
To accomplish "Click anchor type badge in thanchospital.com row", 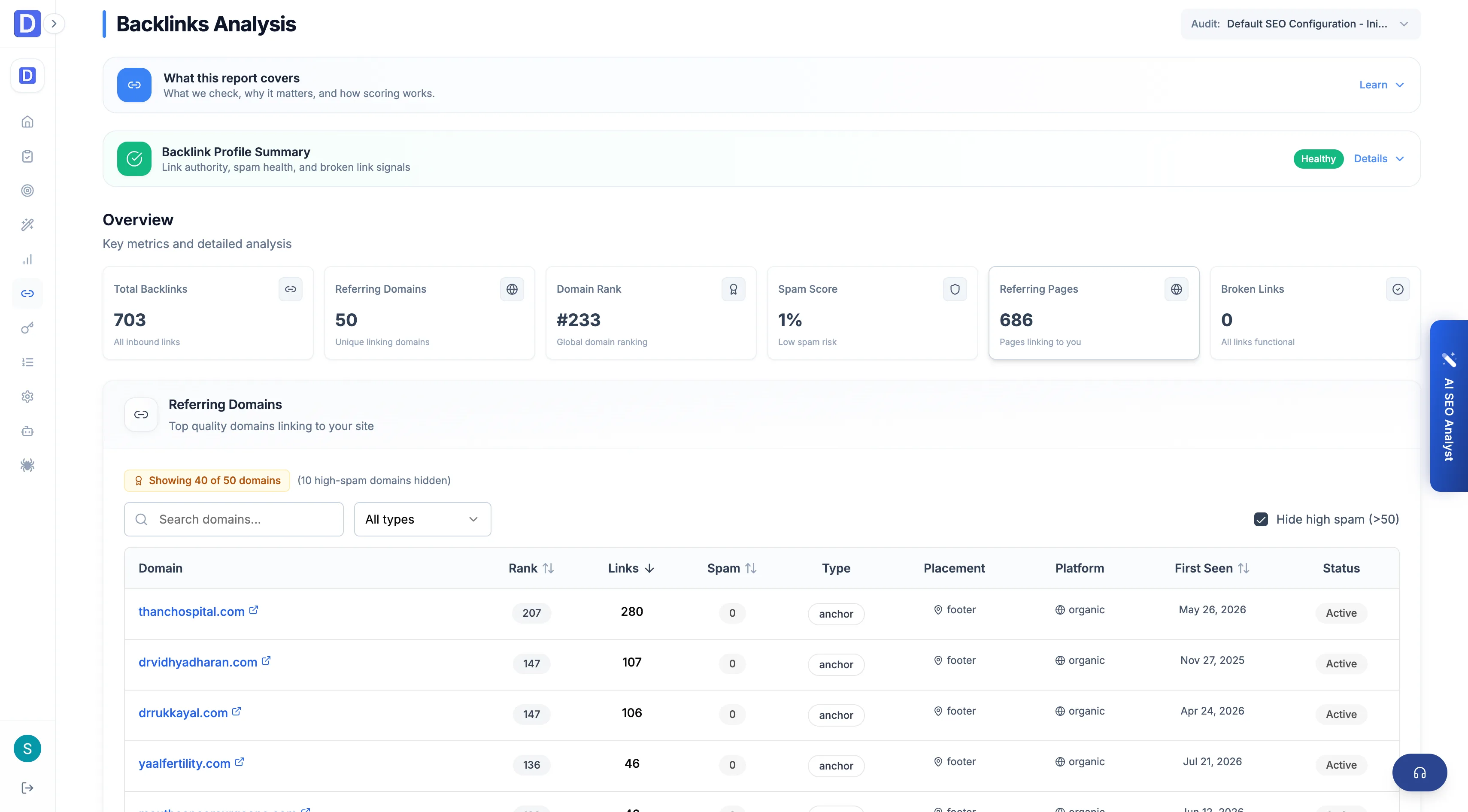I will tap(836, 614).
